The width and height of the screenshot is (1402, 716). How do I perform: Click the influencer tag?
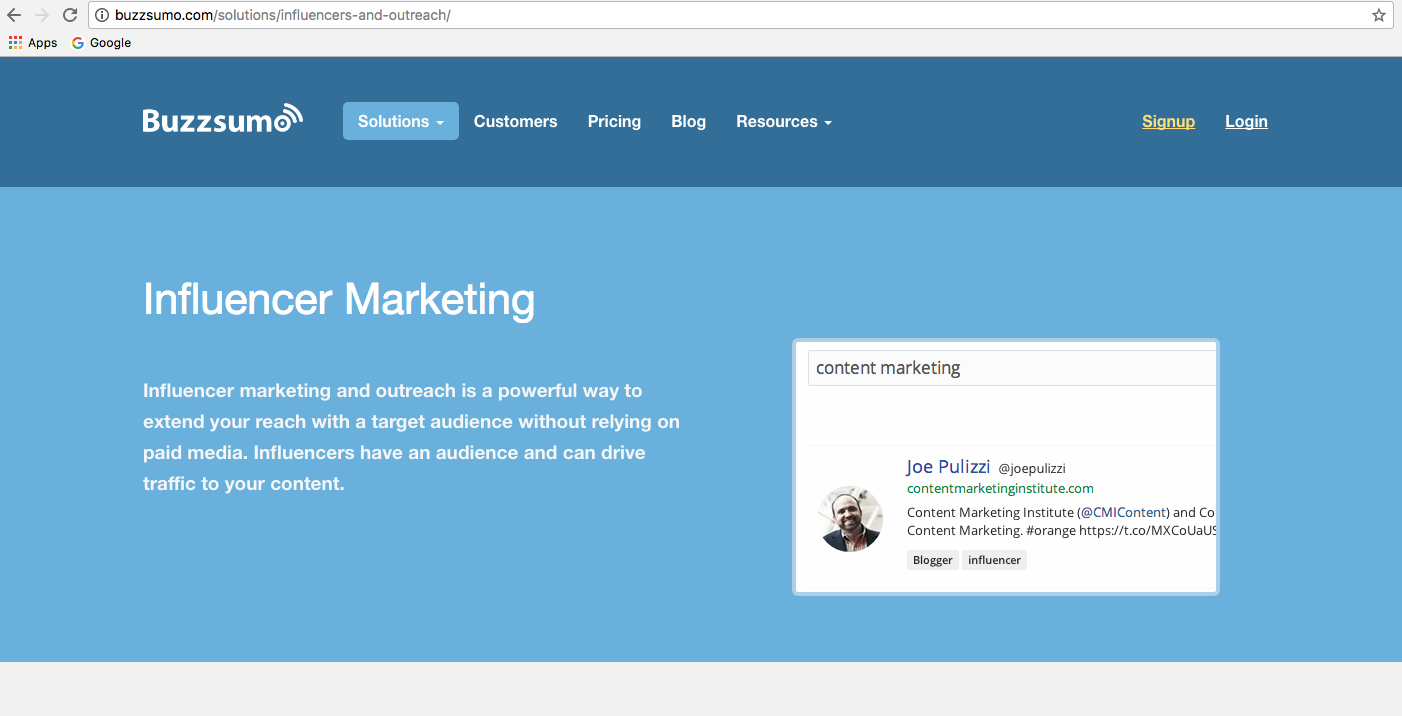tap(995, 560)
